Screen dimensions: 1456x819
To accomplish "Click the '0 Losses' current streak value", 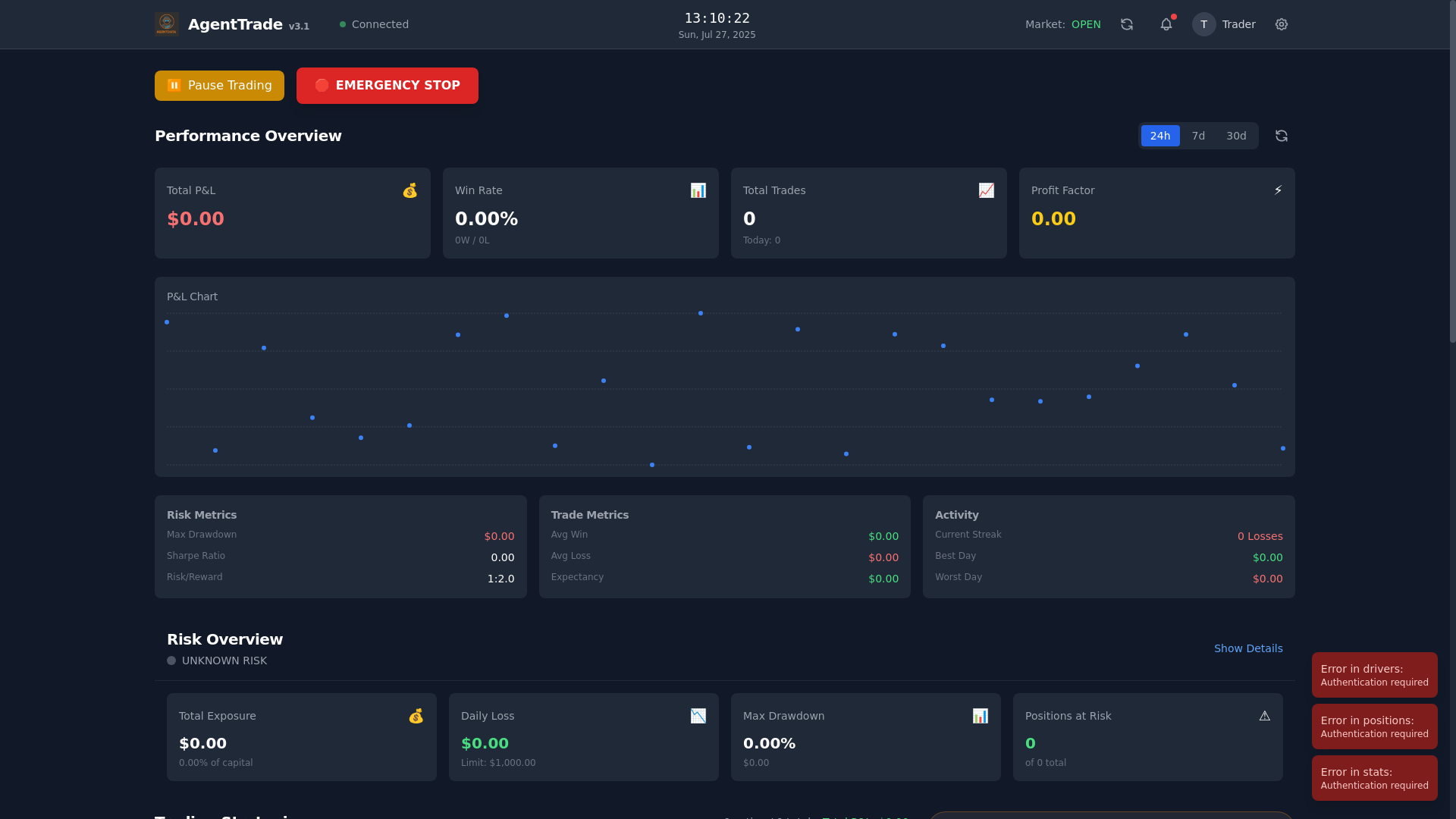I will pos(1260,536).
